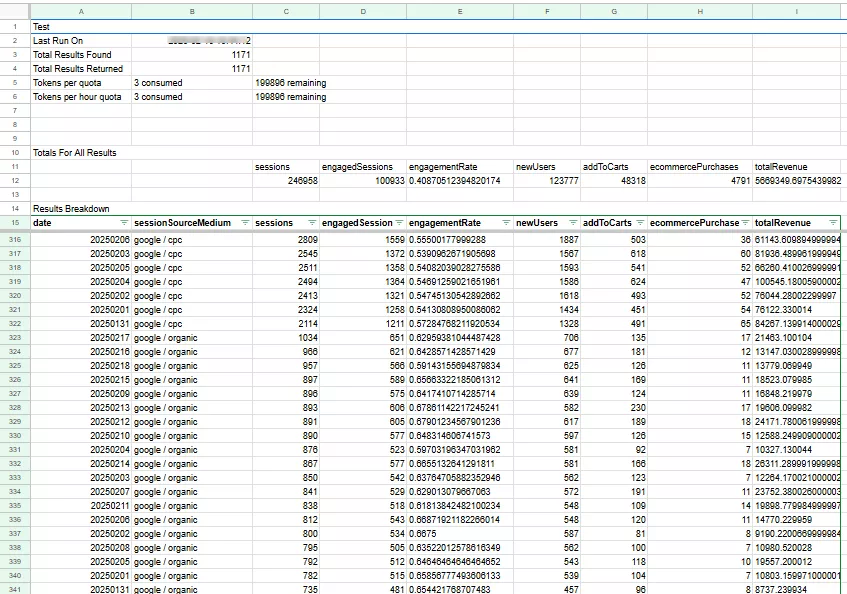The height and width of the screenshot is (594, 847).
Task: Click the addToCarts column filter icon in row 15
Action: [640, 222]
